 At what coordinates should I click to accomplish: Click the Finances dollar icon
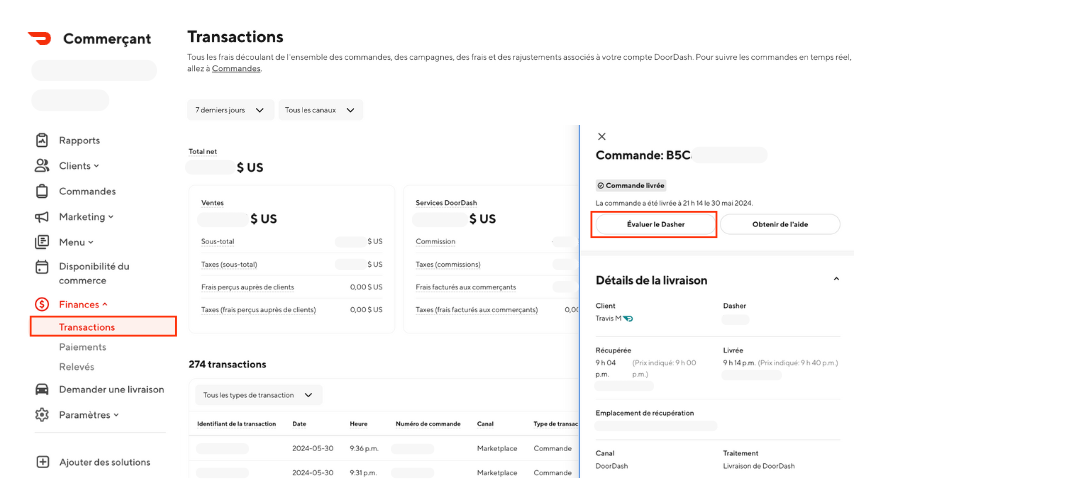pyautogui.click(x=42, y=304)
